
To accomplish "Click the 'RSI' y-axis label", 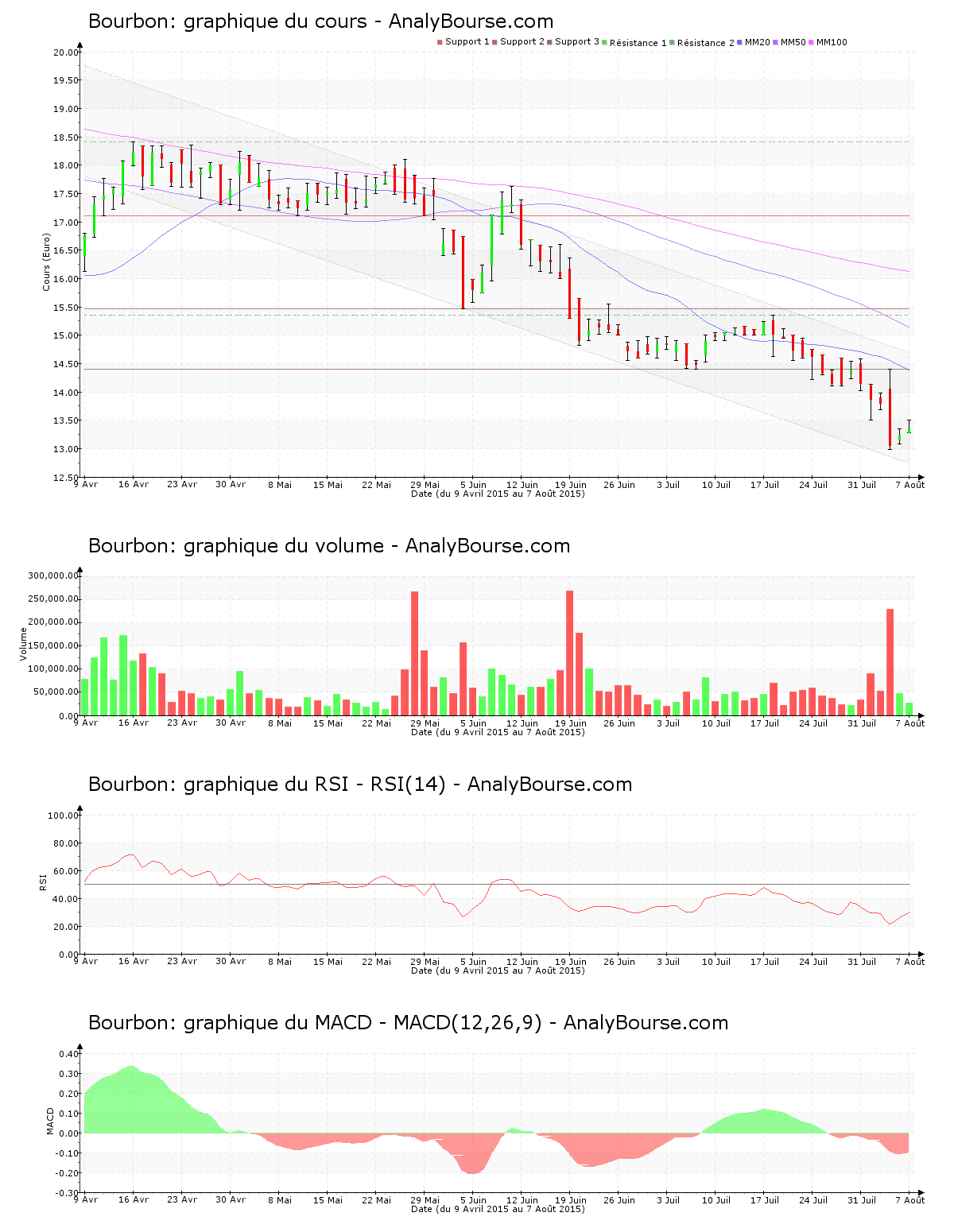I will pos(44,881).
